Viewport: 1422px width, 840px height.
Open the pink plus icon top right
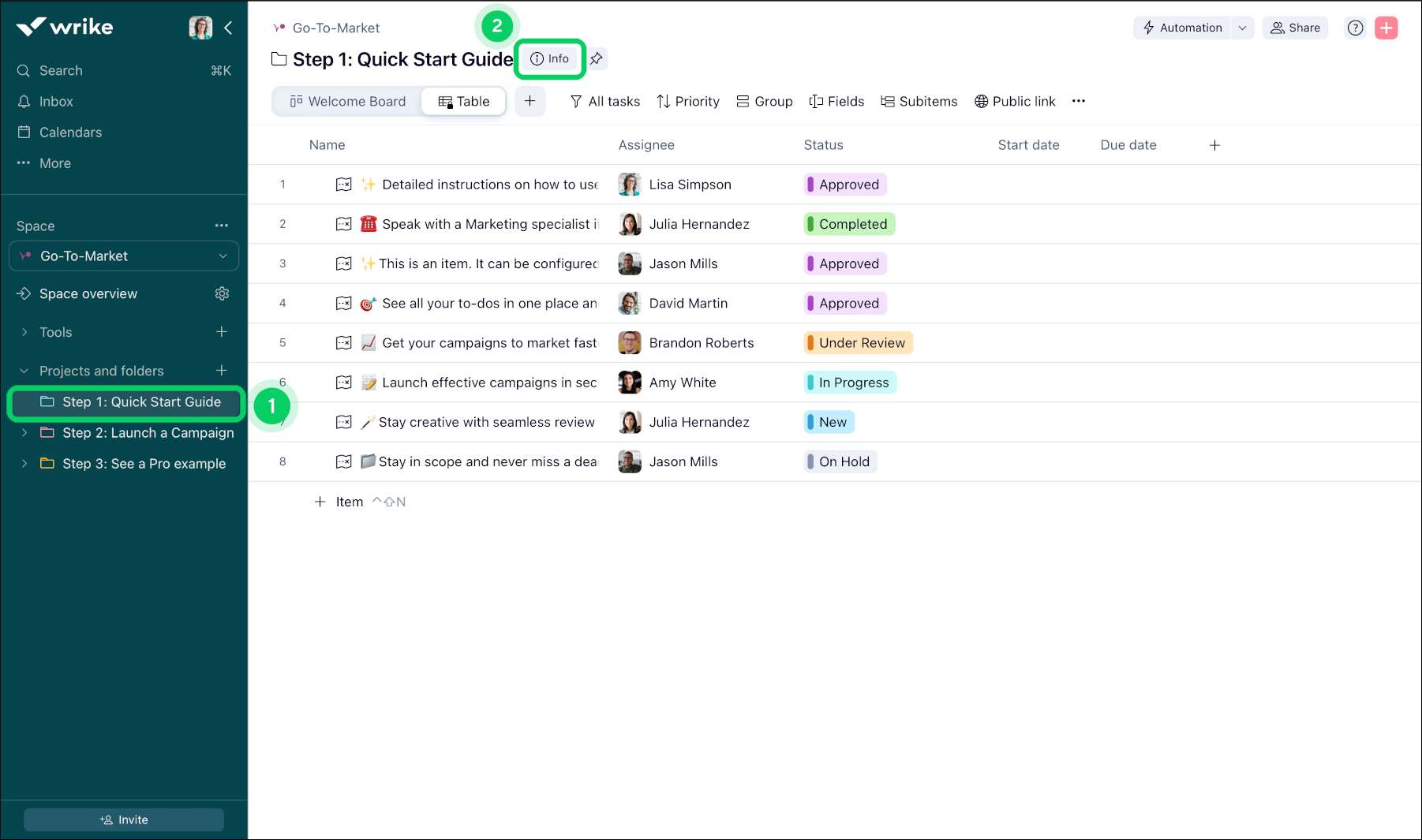tap(1386, 28)
